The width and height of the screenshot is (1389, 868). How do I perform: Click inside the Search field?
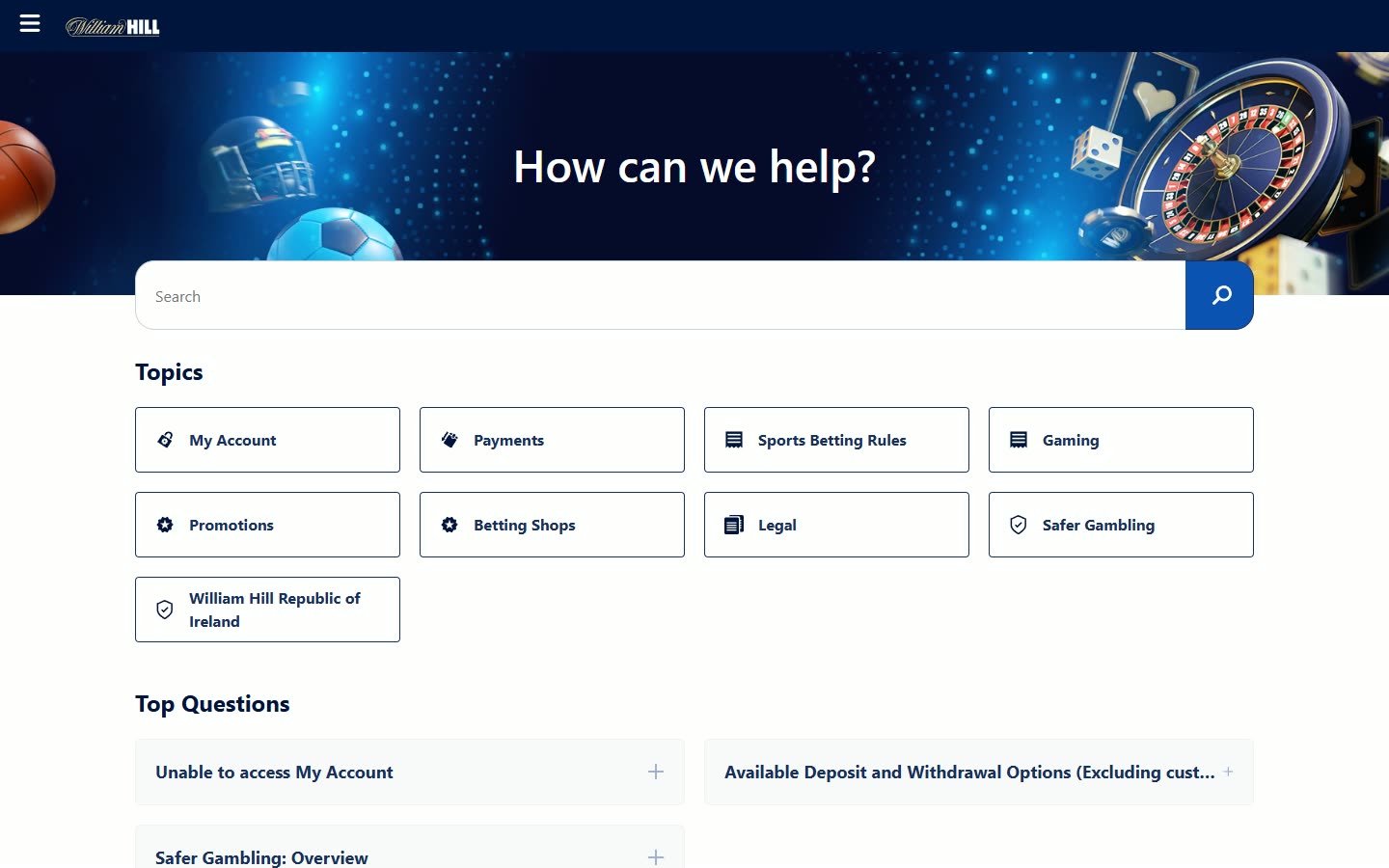click(x=660, y=295)
